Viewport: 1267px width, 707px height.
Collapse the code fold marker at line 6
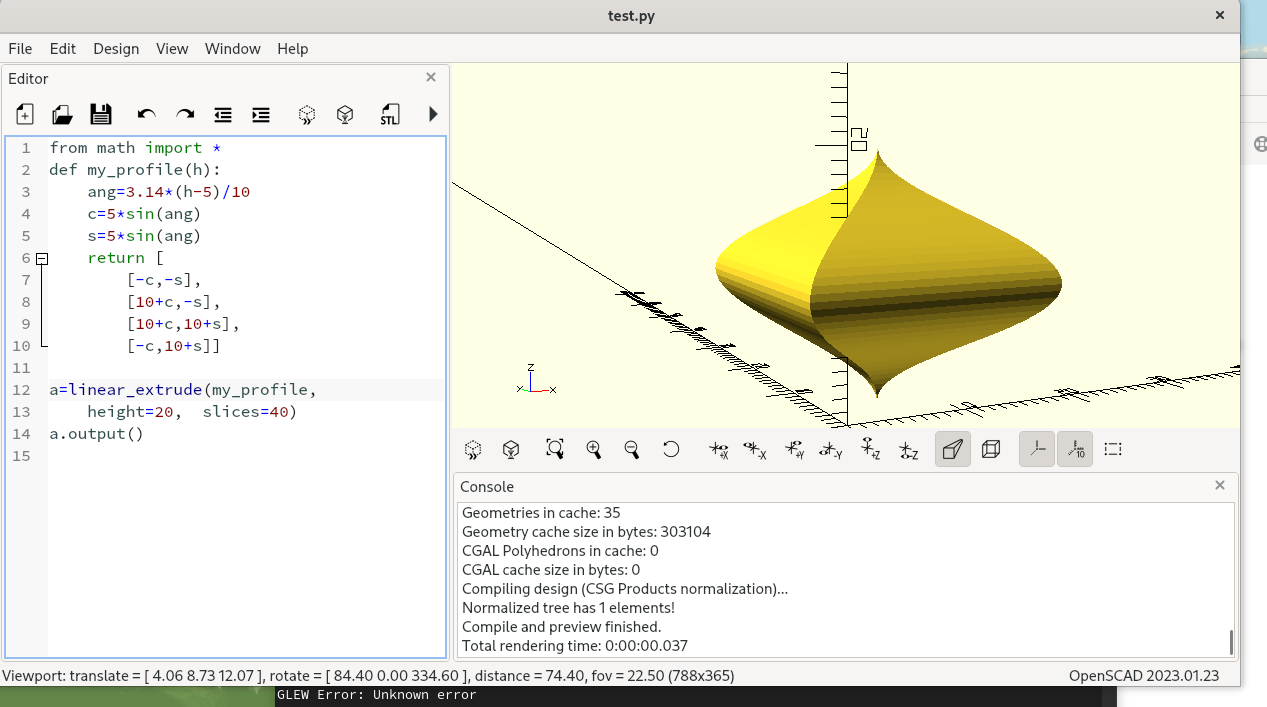tap(42, 259)
